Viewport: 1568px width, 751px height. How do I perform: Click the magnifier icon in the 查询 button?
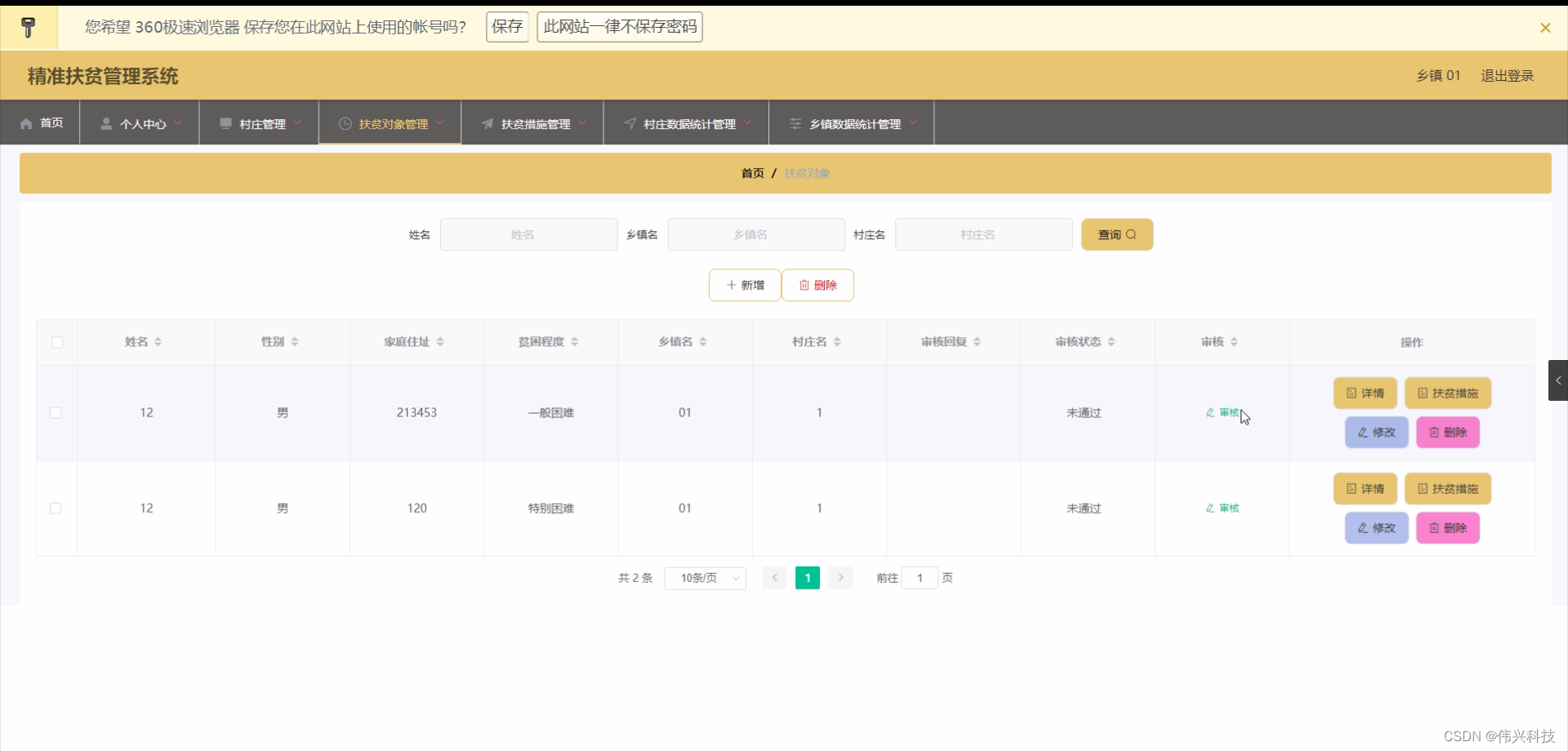point(1129,234)
